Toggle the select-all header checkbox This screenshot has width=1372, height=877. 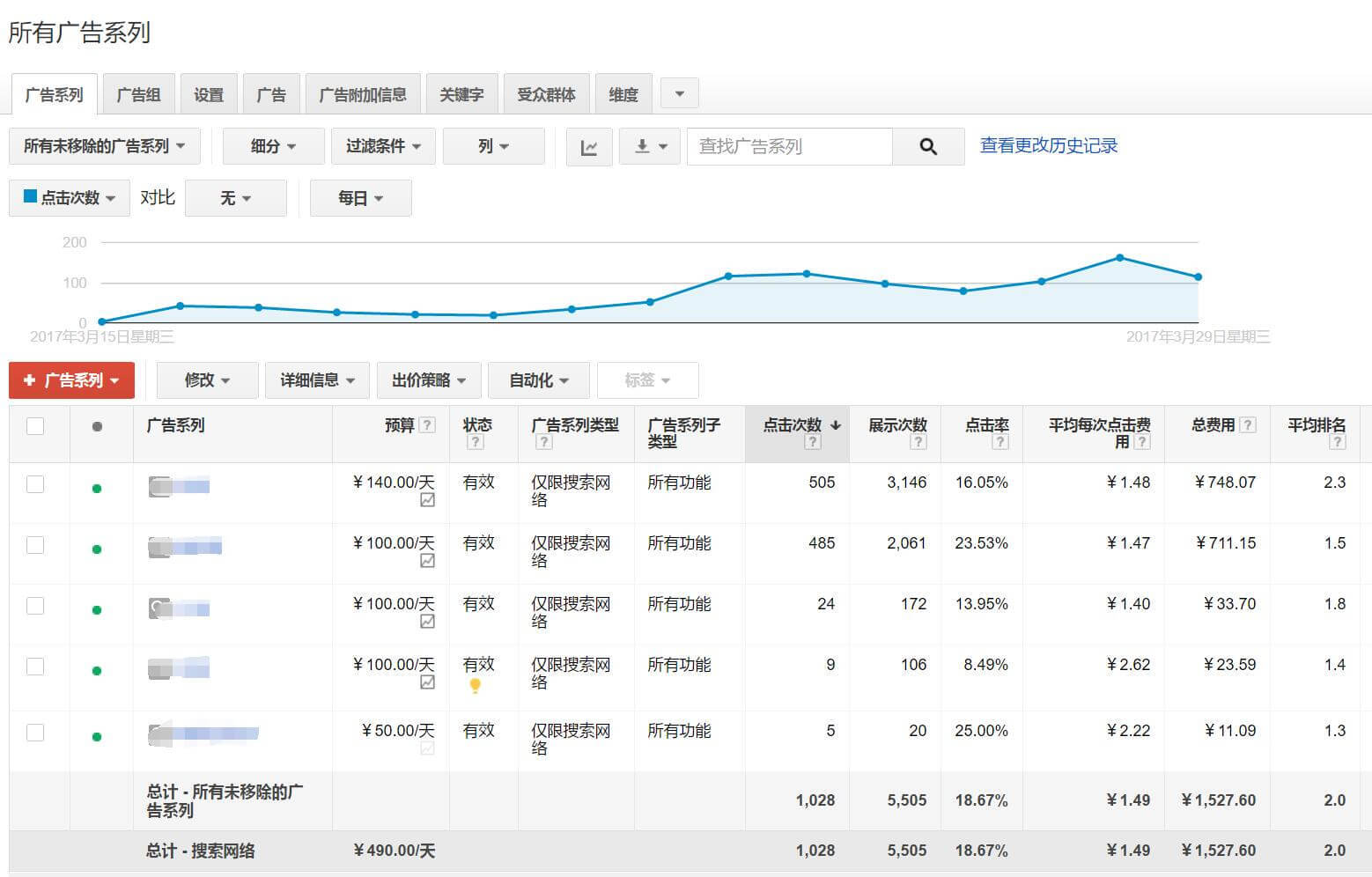pos(35,426)
